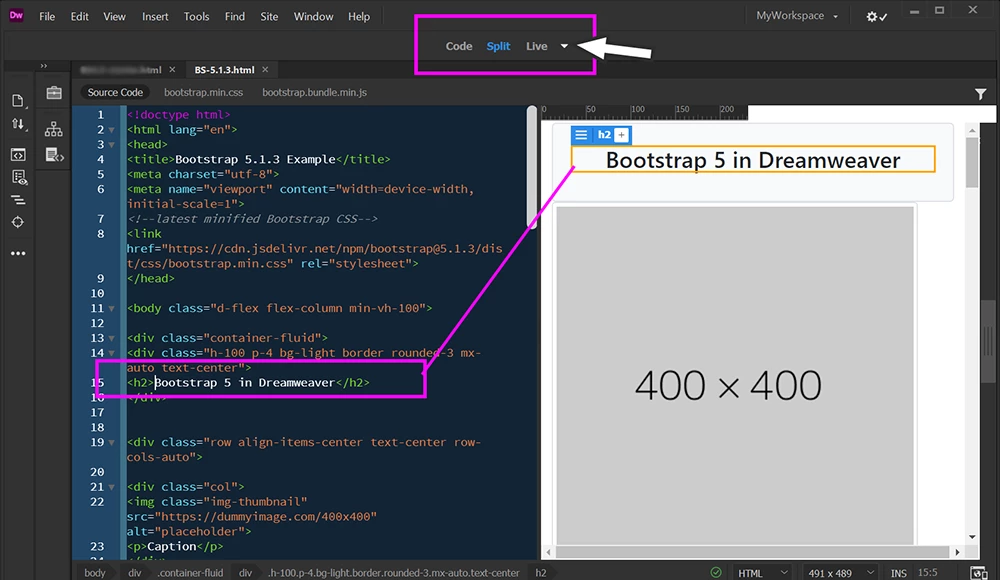Collapse the col div on line 21
Screen dimensions: 1000x580
(112, 487)
